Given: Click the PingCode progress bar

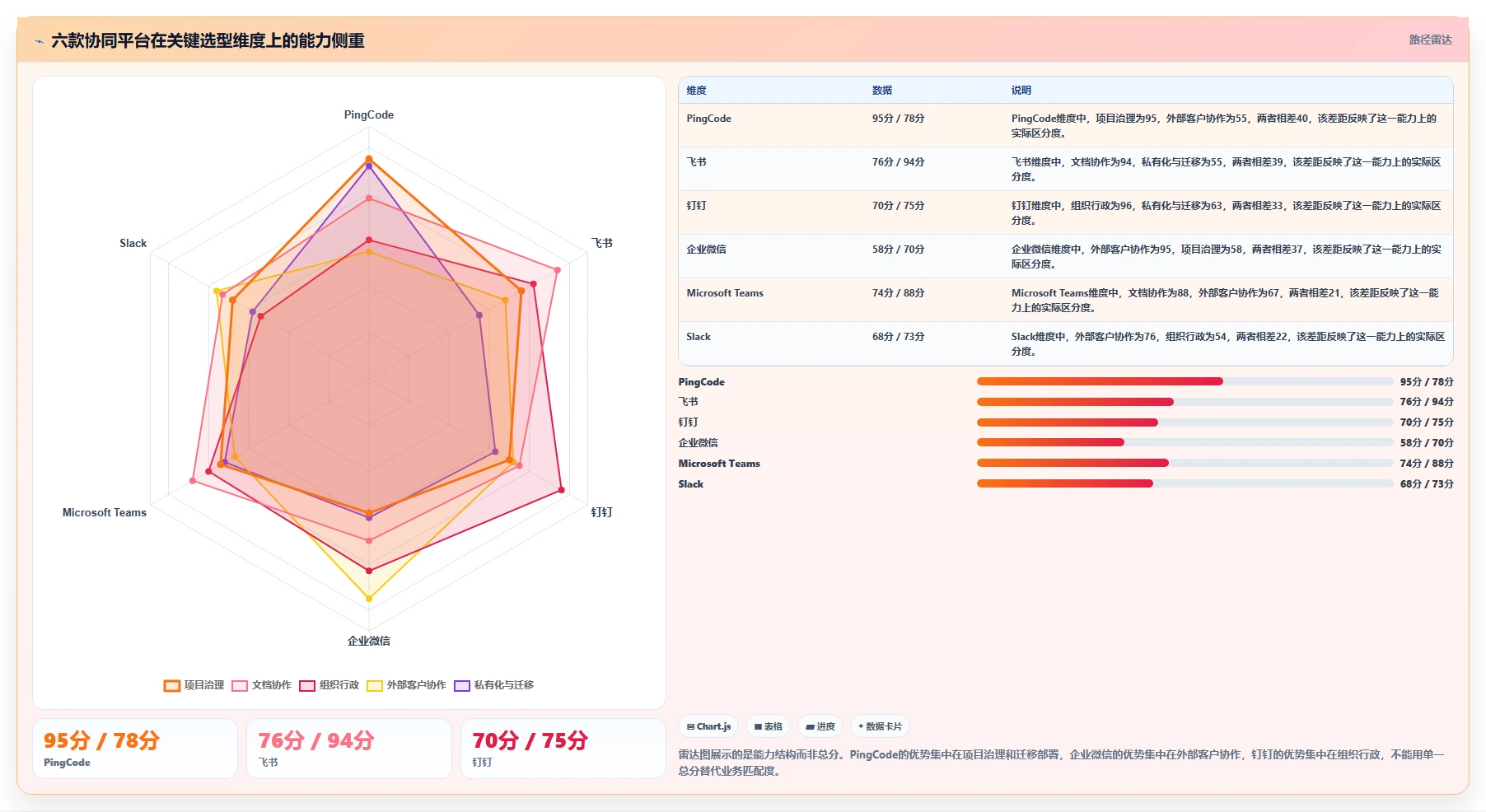Looking at the screenshot, I should (x=1185, y=381).
